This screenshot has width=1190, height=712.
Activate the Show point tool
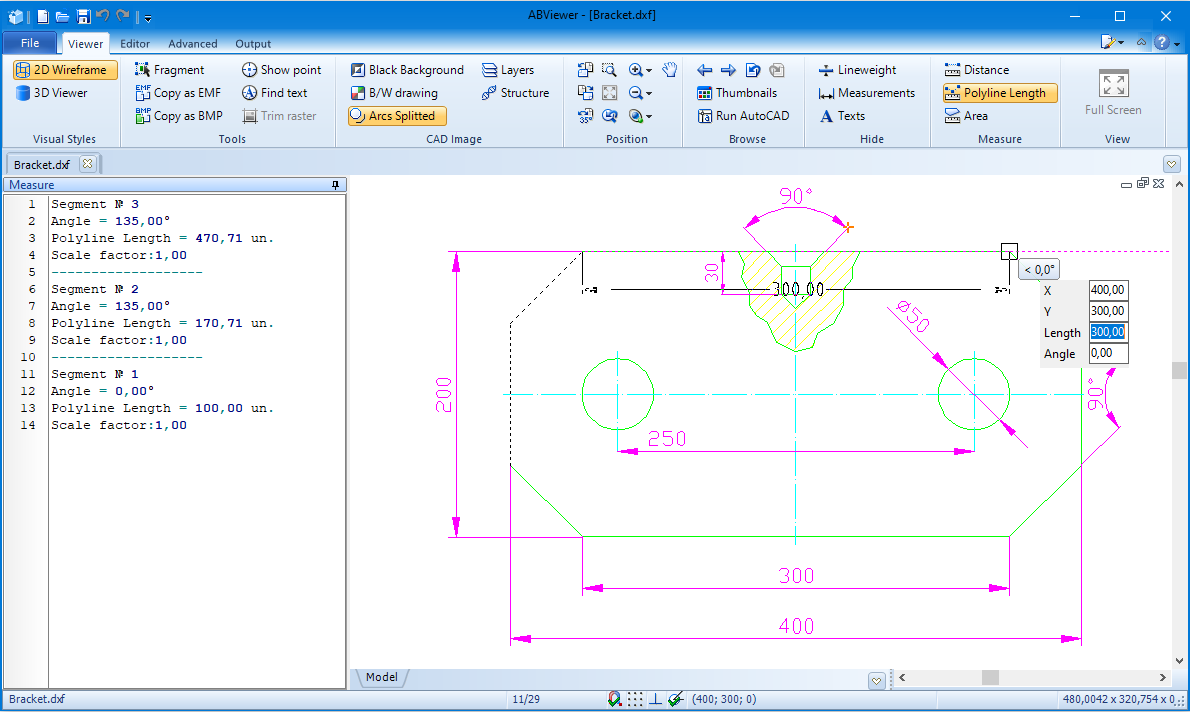pyautogui.click(x=282, y=70)
